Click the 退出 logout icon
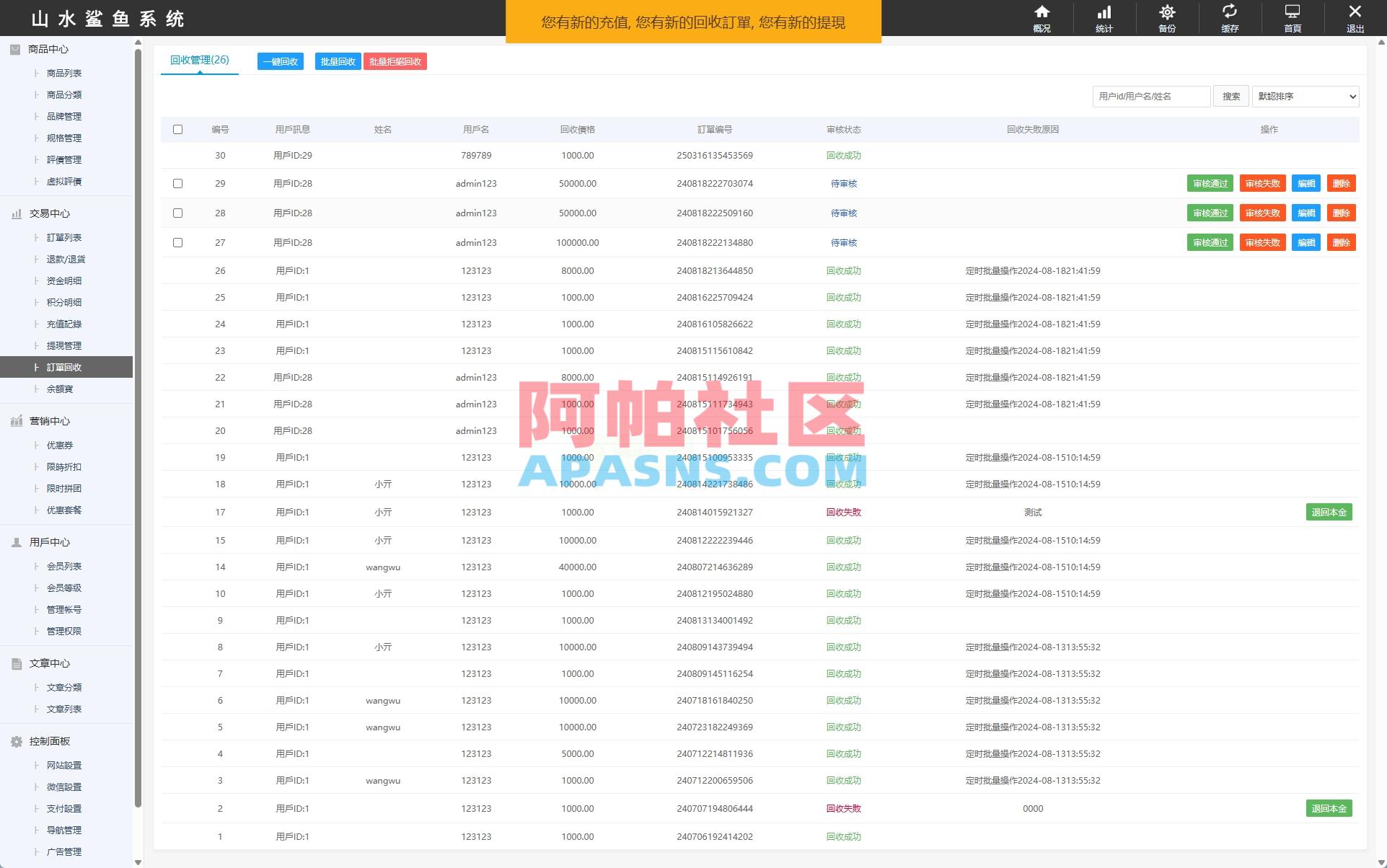The height and width of the screenshot is (868, 1387). (x=1355, y=18)
